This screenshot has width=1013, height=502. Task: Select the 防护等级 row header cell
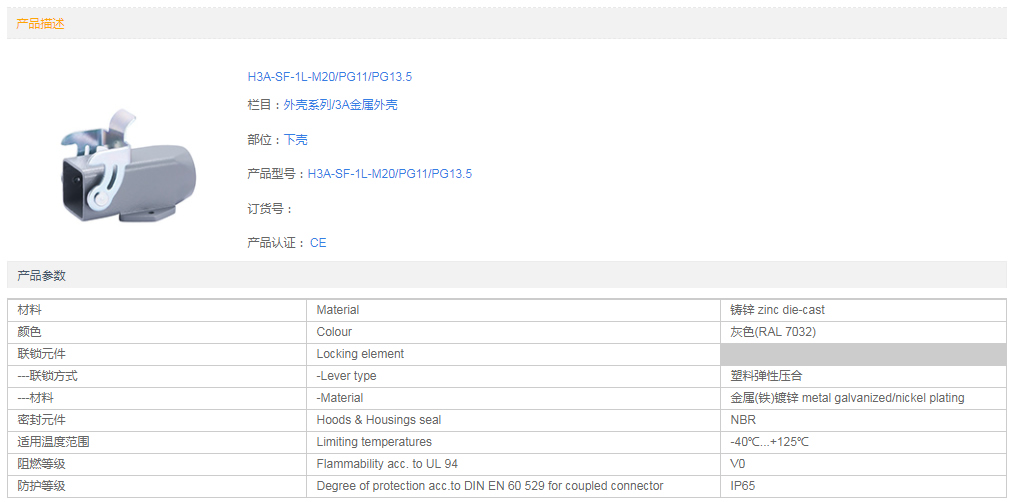coord(42,486)
